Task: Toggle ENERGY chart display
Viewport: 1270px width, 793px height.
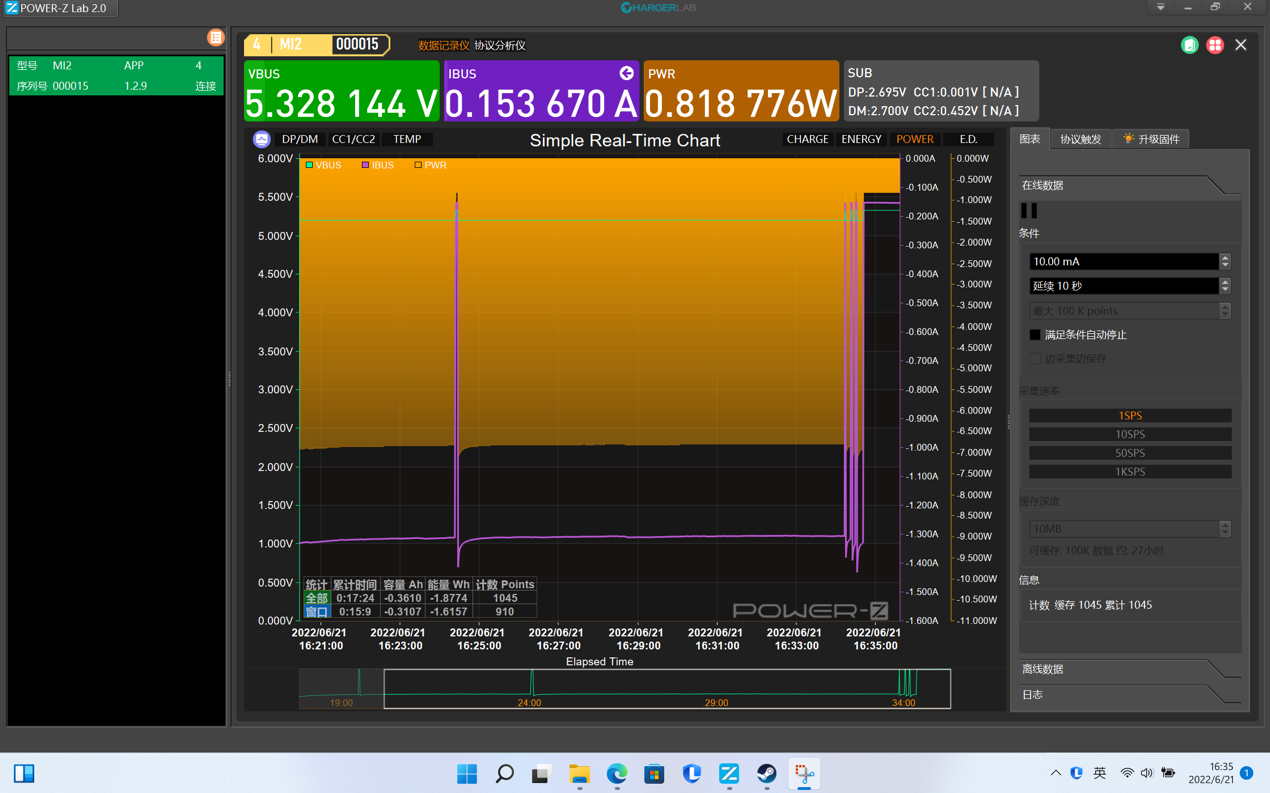Action: point(861,140)
